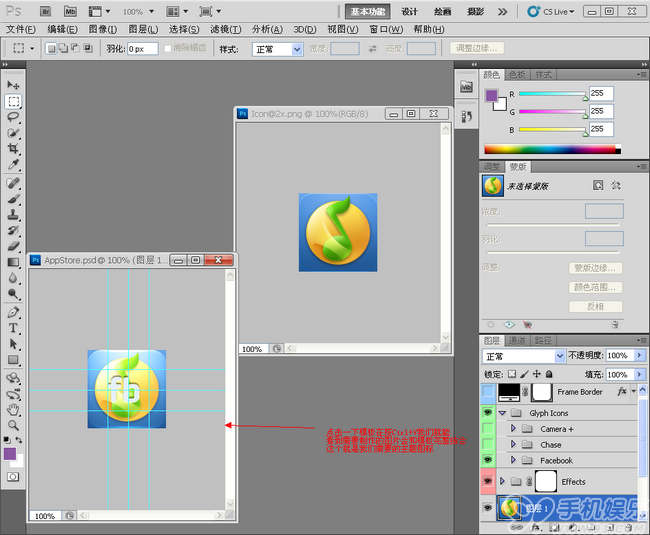Select the 基本功能 workspace button

(x=368, y=12)
